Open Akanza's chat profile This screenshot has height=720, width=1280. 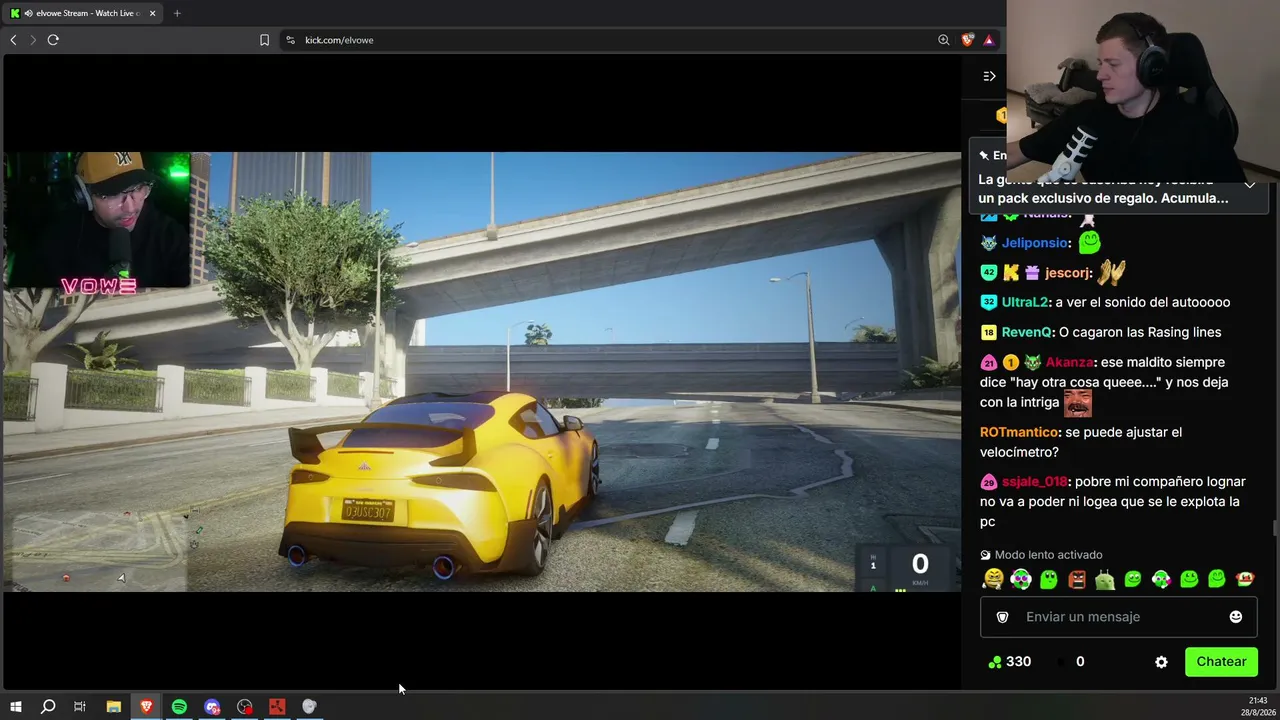[1069, 362]
